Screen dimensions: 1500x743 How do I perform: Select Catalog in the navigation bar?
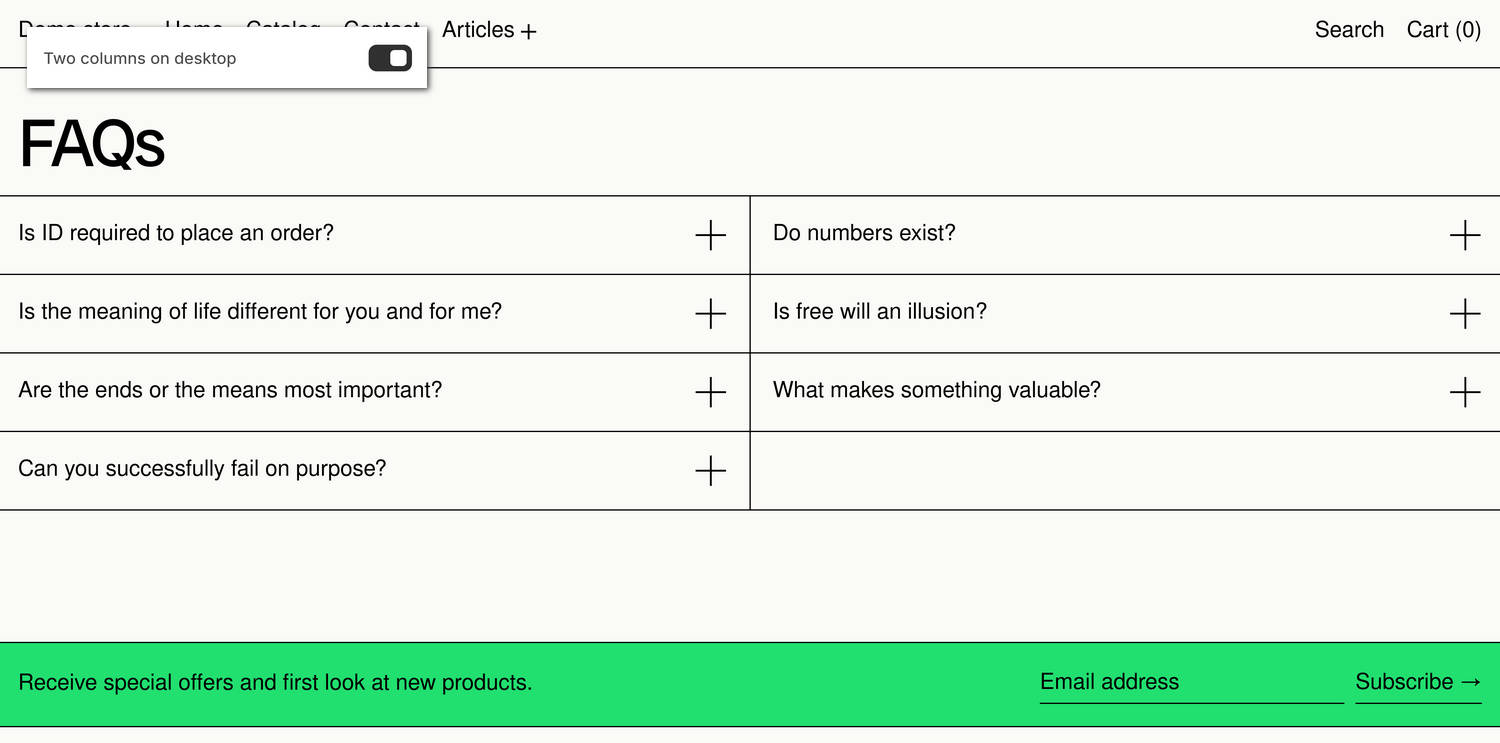click(283, 30)
